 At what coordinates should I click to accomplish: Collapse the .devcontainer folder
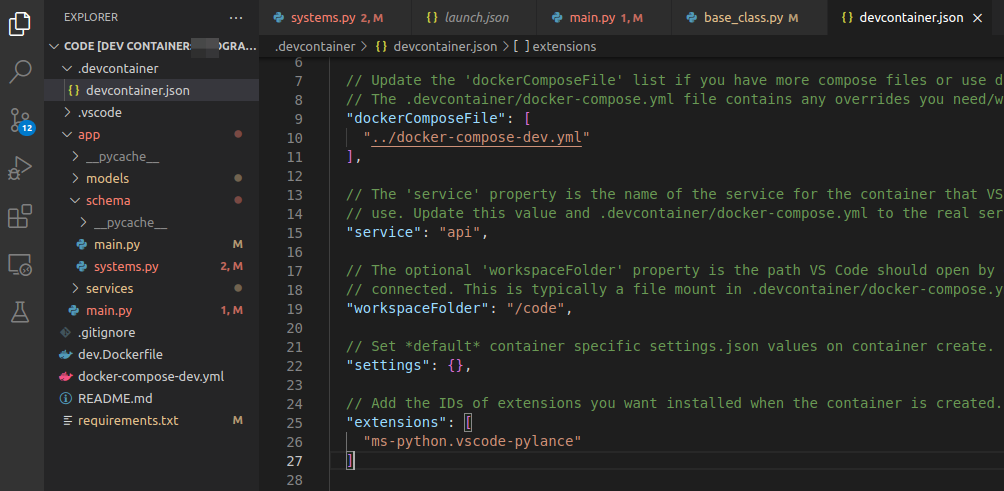pos(67,68)
